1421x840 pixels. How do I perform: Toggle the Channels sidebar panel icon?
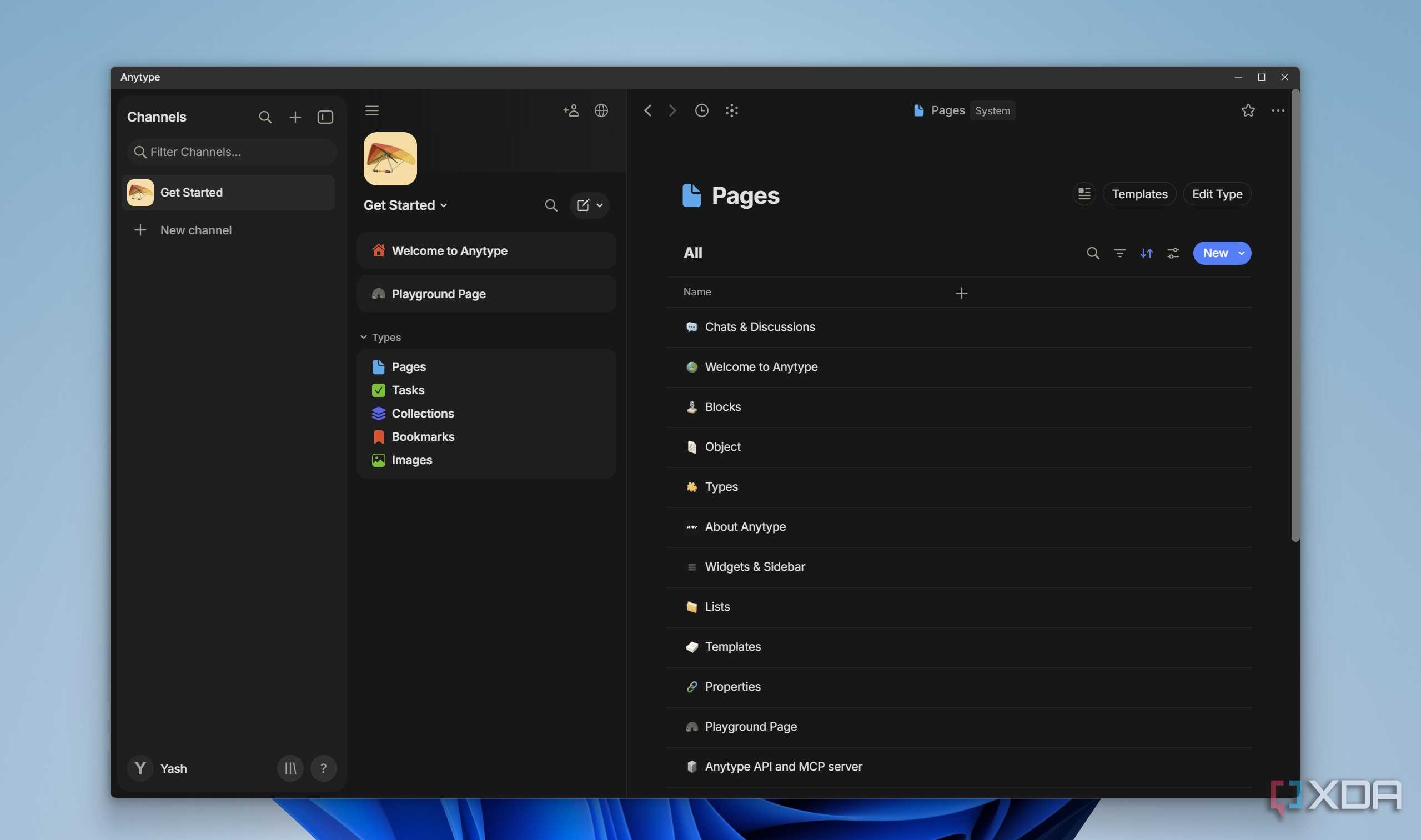[325, 117]
